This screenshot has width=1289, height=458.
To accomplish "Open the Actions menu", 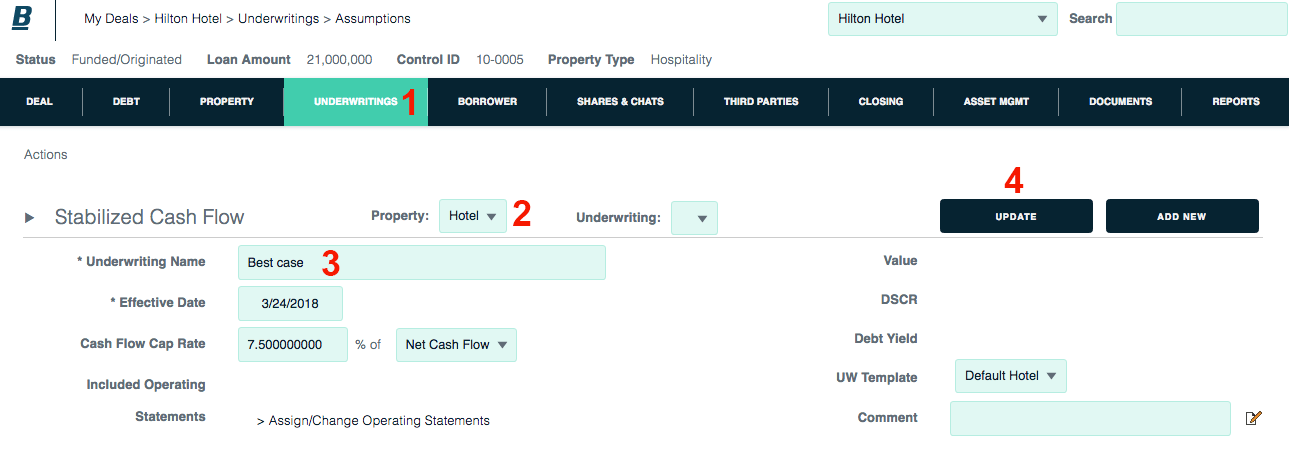I will click(x=46, y=155).
